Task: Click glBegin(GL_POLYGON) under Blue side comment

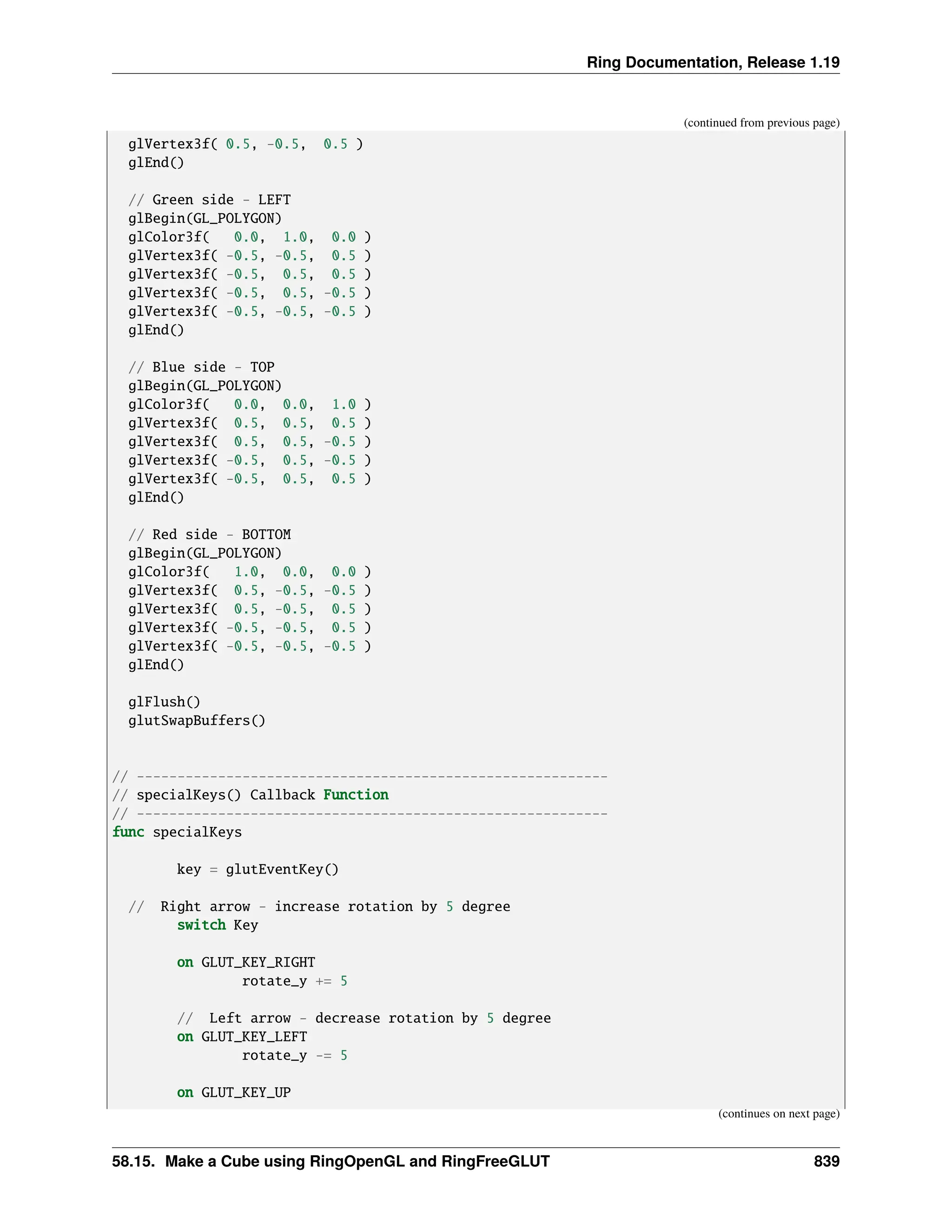Action: 205,386
